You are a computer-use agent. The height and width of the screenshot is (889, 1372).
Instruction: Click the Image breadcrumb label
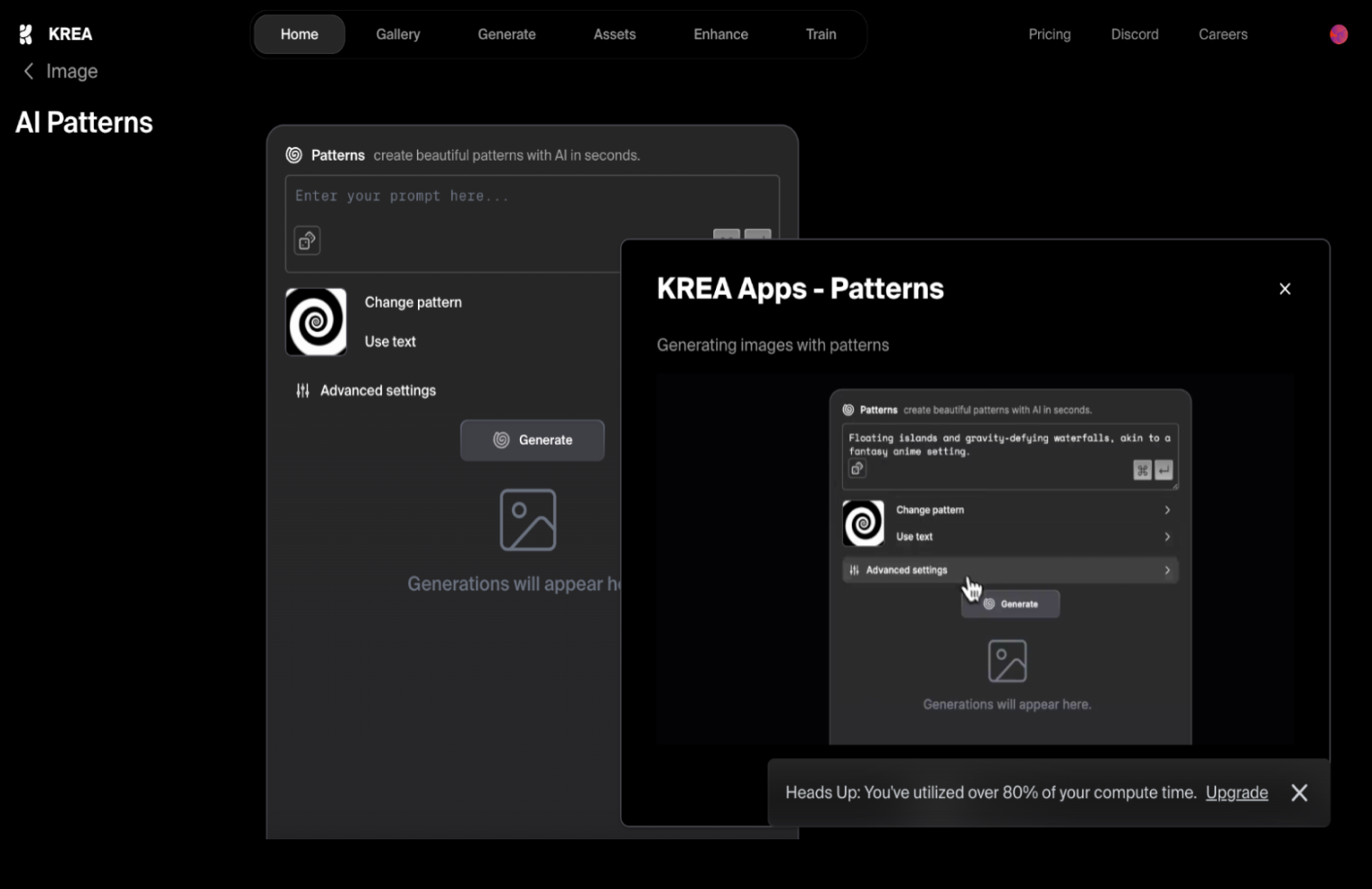[x=71, y=71]
